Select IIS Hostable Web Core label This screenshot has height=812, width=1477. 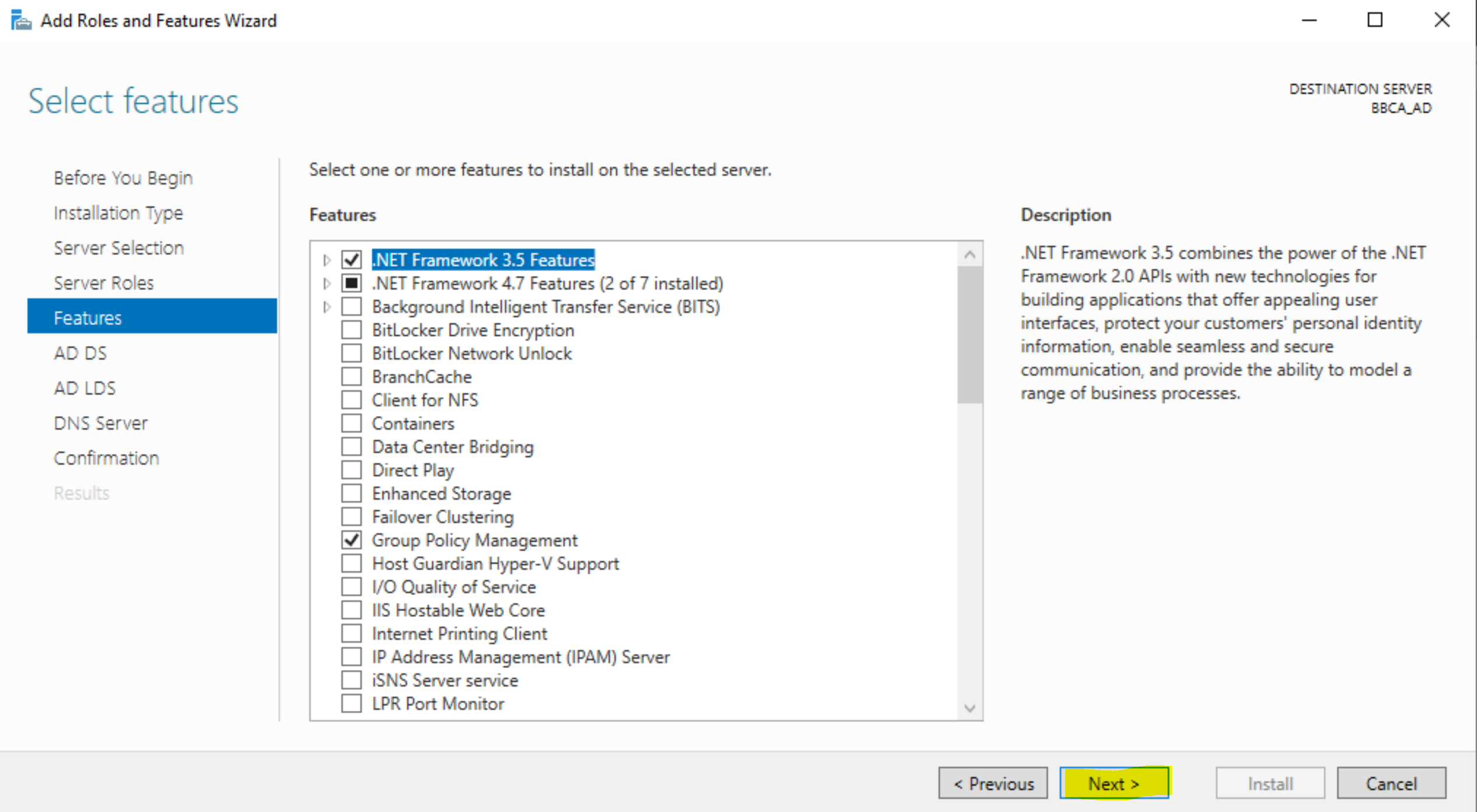coord(458,610)
